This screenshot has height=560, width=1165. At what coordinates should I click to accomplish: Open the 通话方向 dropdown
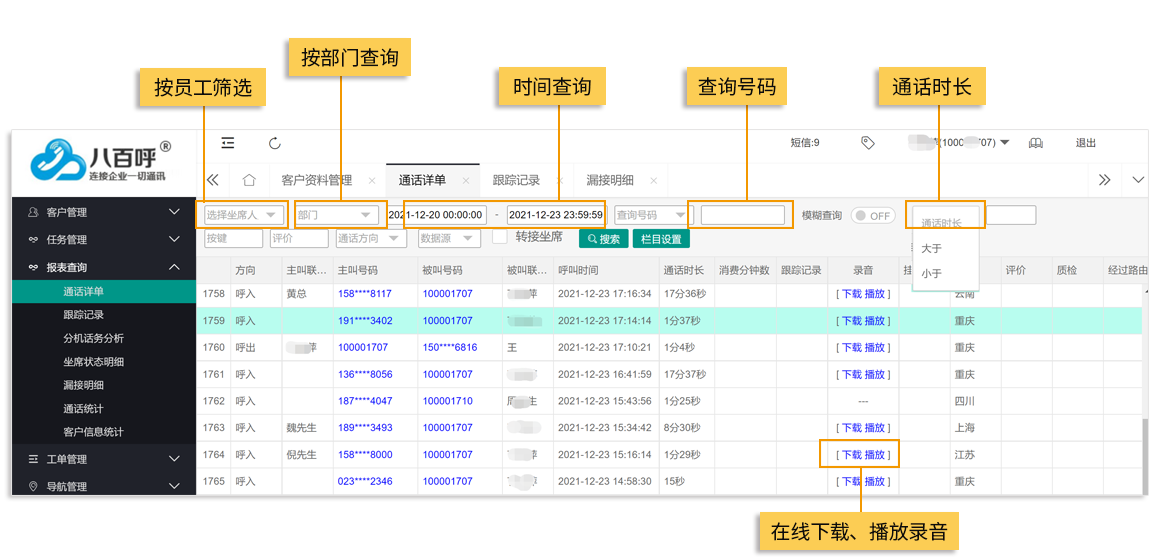(x=371, y=239)
